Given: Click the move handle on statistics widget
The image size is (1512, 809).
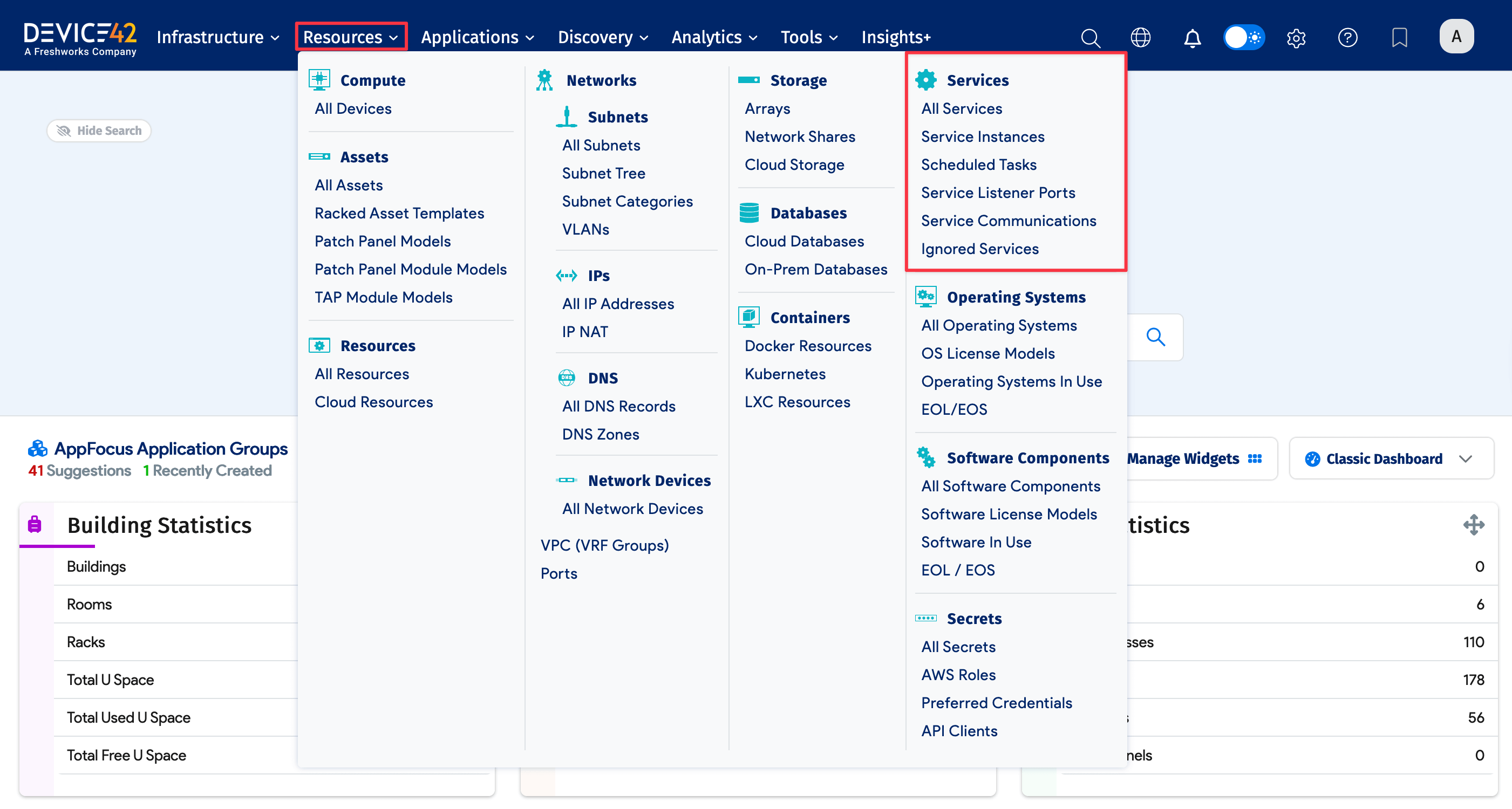Looking at the screenshot, I should pos(1473,524).
